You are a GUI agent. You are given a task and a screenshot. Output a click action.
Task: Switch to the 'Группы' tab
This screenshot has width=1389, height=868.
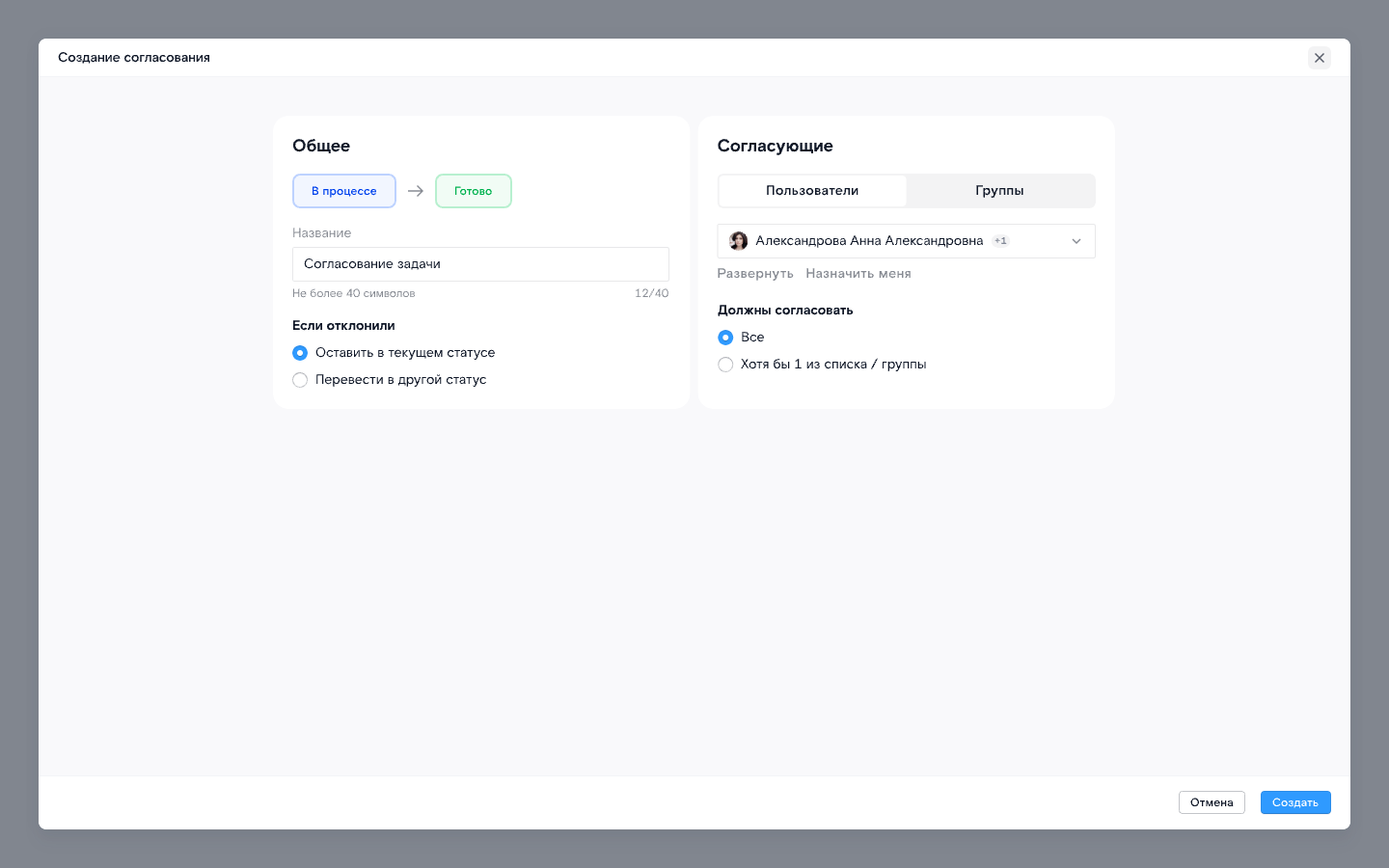pyautogui.click(x=999, y=191)
